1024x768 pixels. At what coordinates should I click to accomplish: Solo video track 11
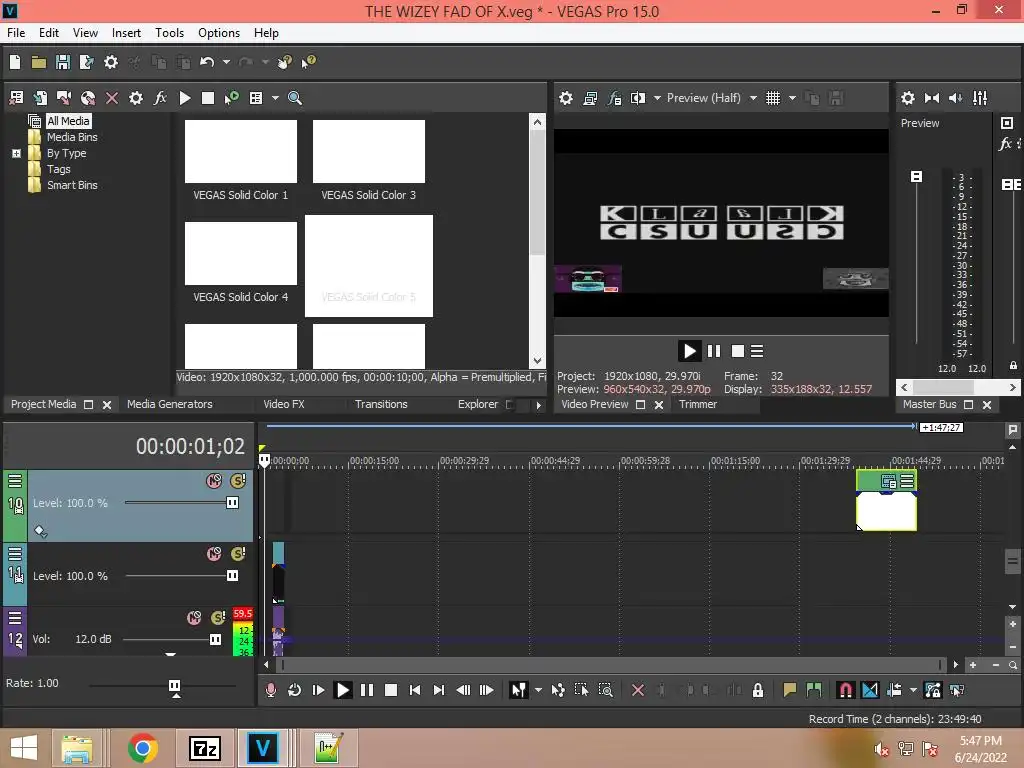click(238, 554)
